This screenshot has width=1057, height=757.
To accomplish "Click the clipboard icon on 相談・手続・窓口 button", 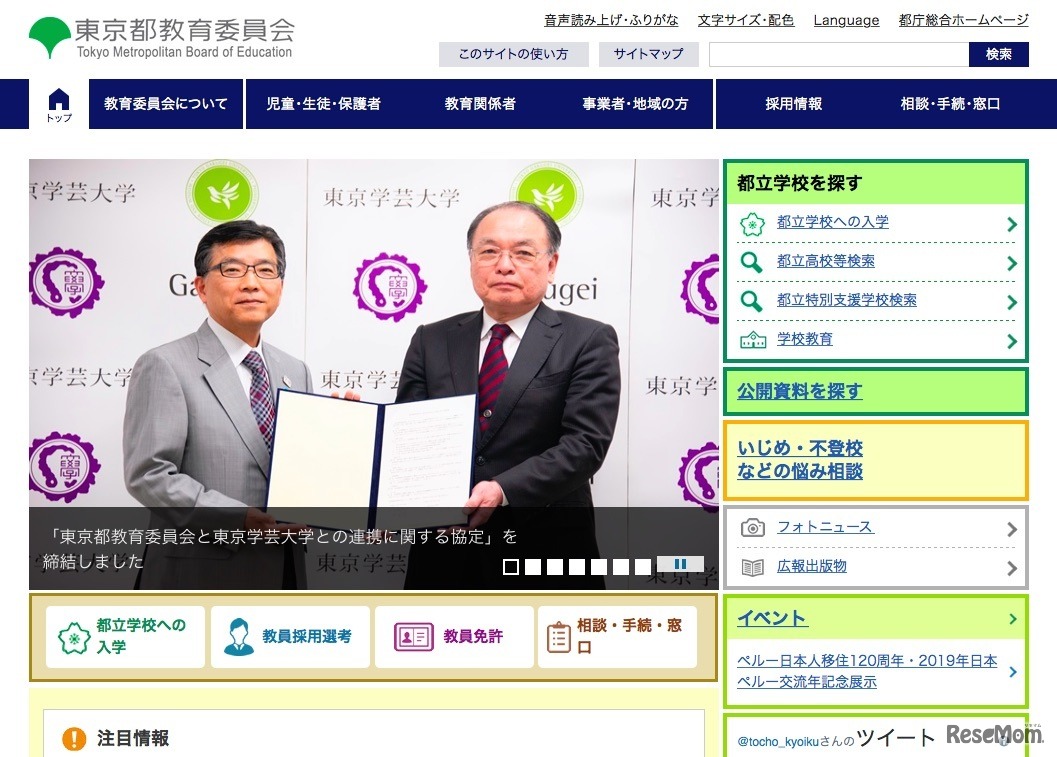I will tap(558, 637).
